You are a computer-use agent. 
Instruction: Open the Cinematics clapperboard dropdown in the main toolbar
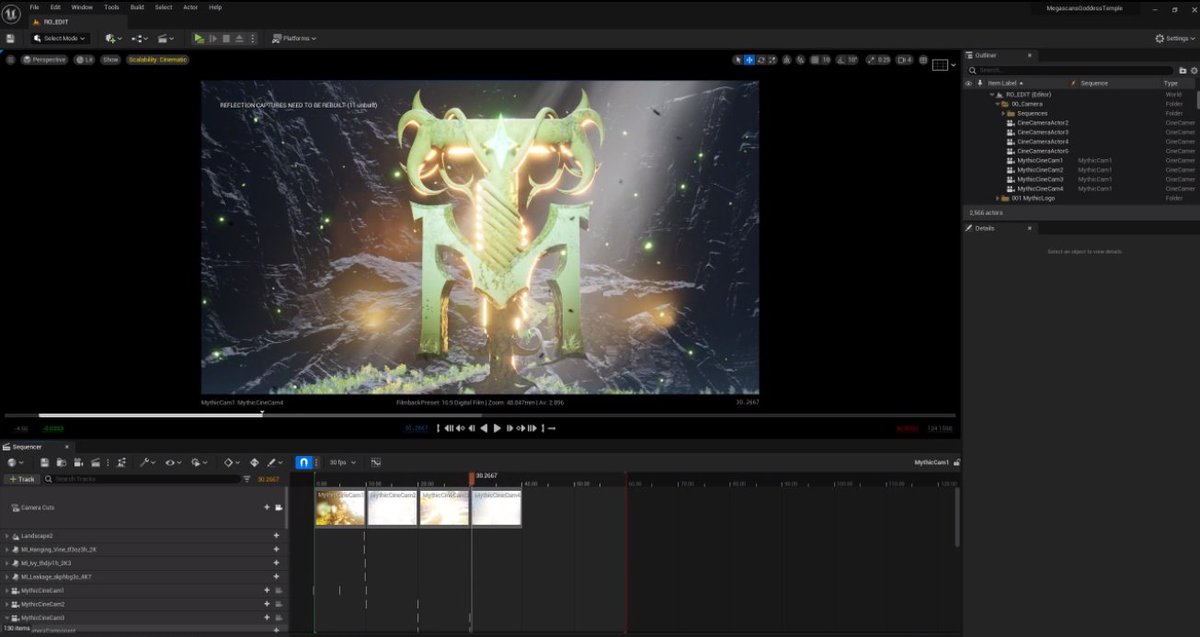(x=167, y=38)
